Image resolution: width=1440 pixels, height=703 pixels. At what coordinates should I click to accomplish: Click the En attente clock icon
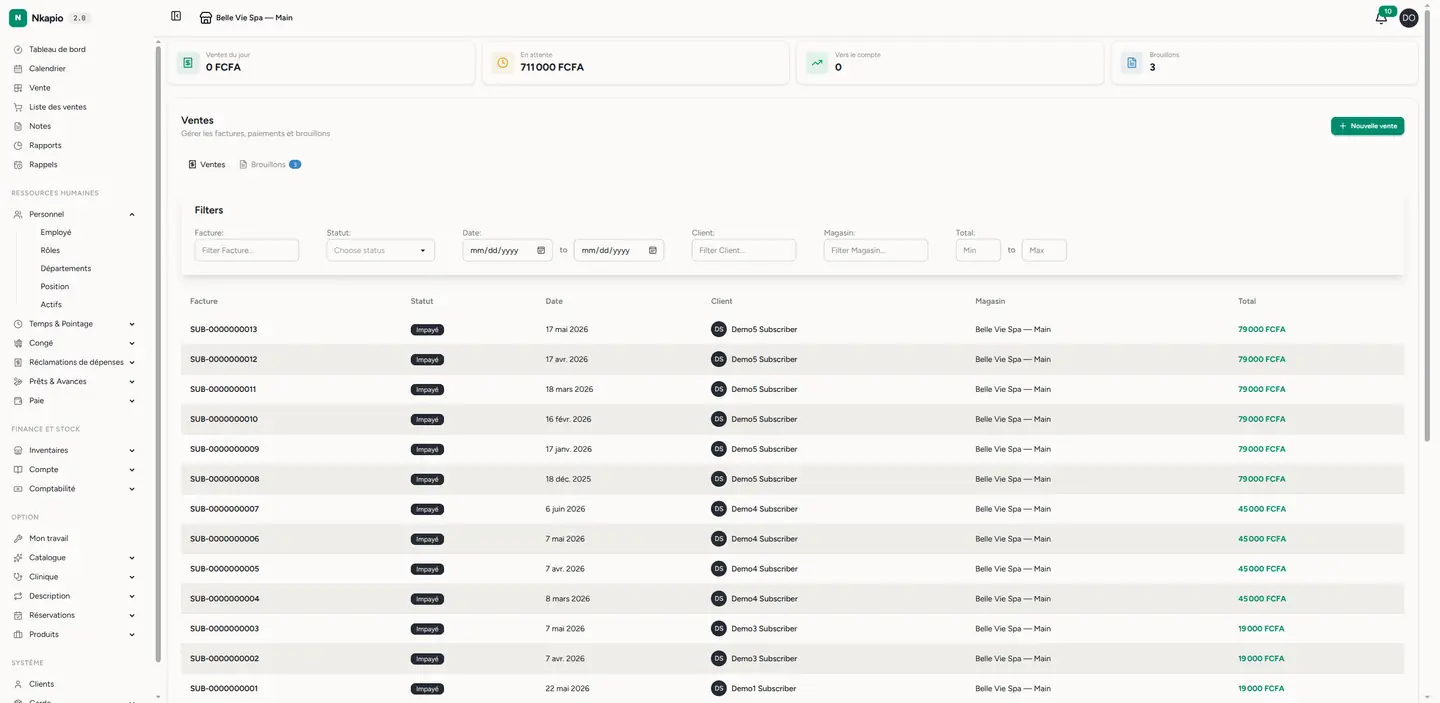tap(502, 63)
